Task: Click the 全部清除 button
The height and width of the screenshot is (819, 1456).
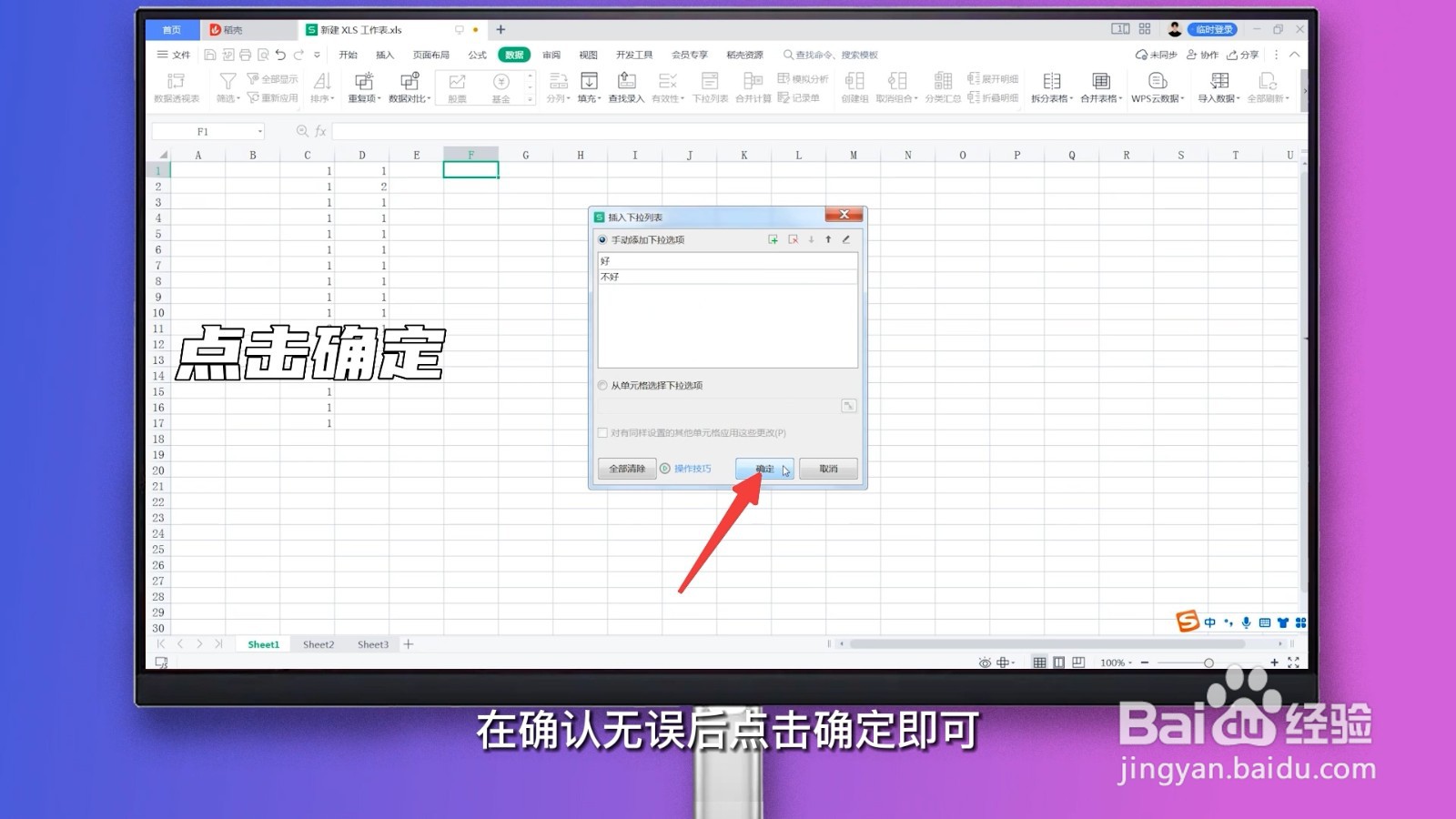Action: (627, 469)
